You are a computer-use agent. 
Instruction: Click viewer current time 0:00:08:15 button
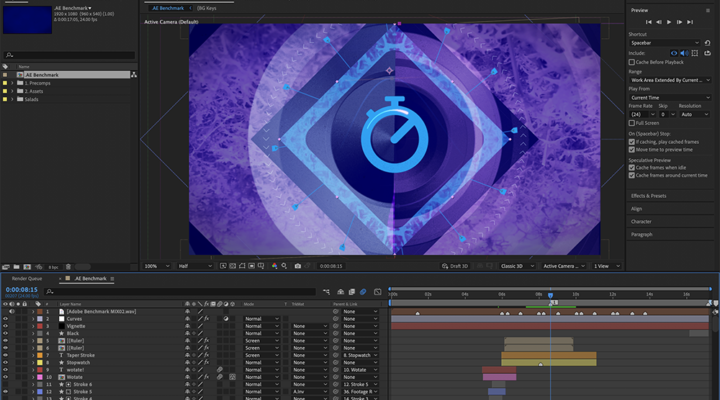coord(331,266)
